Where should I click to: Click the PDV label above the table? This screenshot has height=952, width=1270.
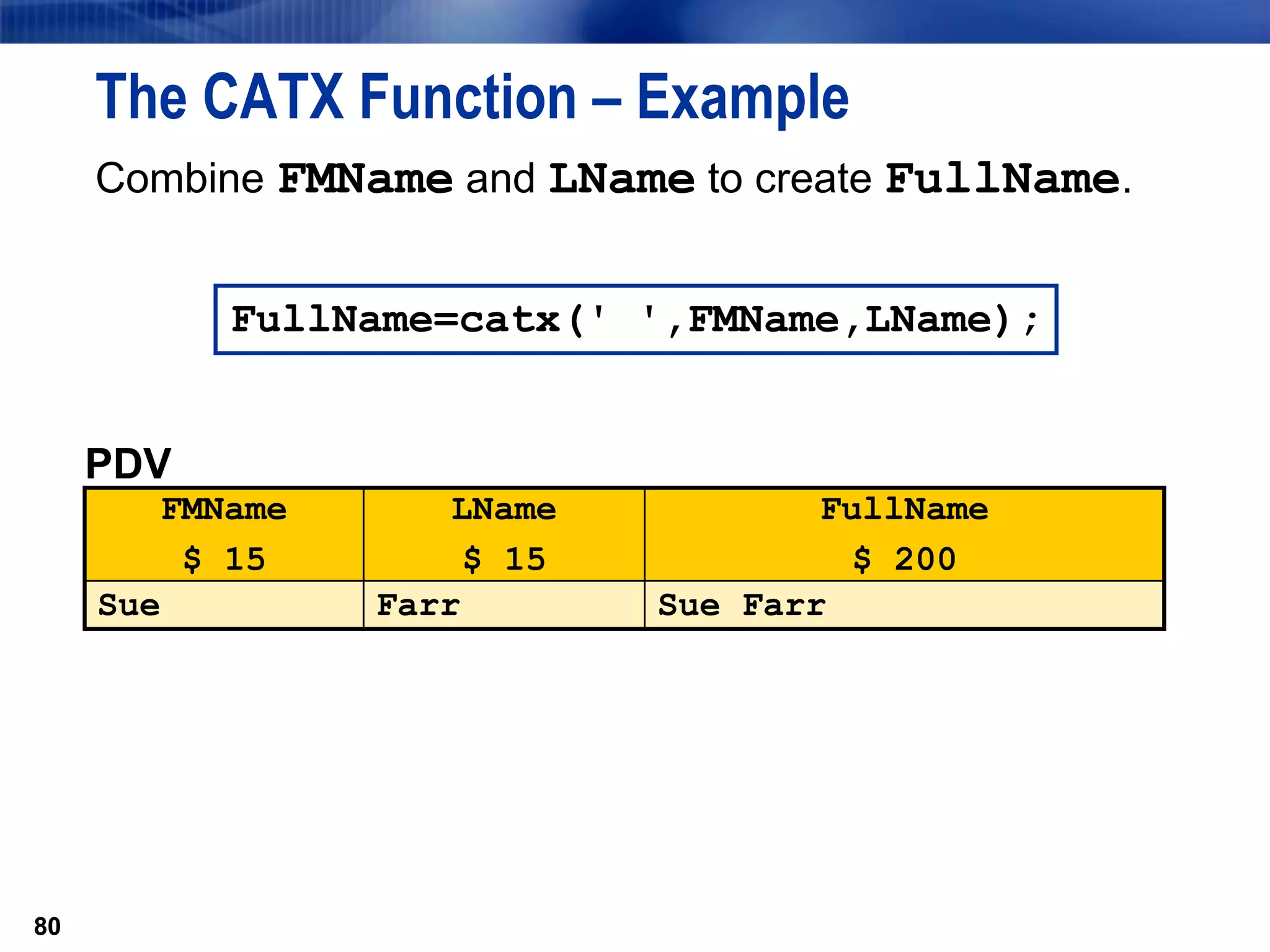point(128,463)
